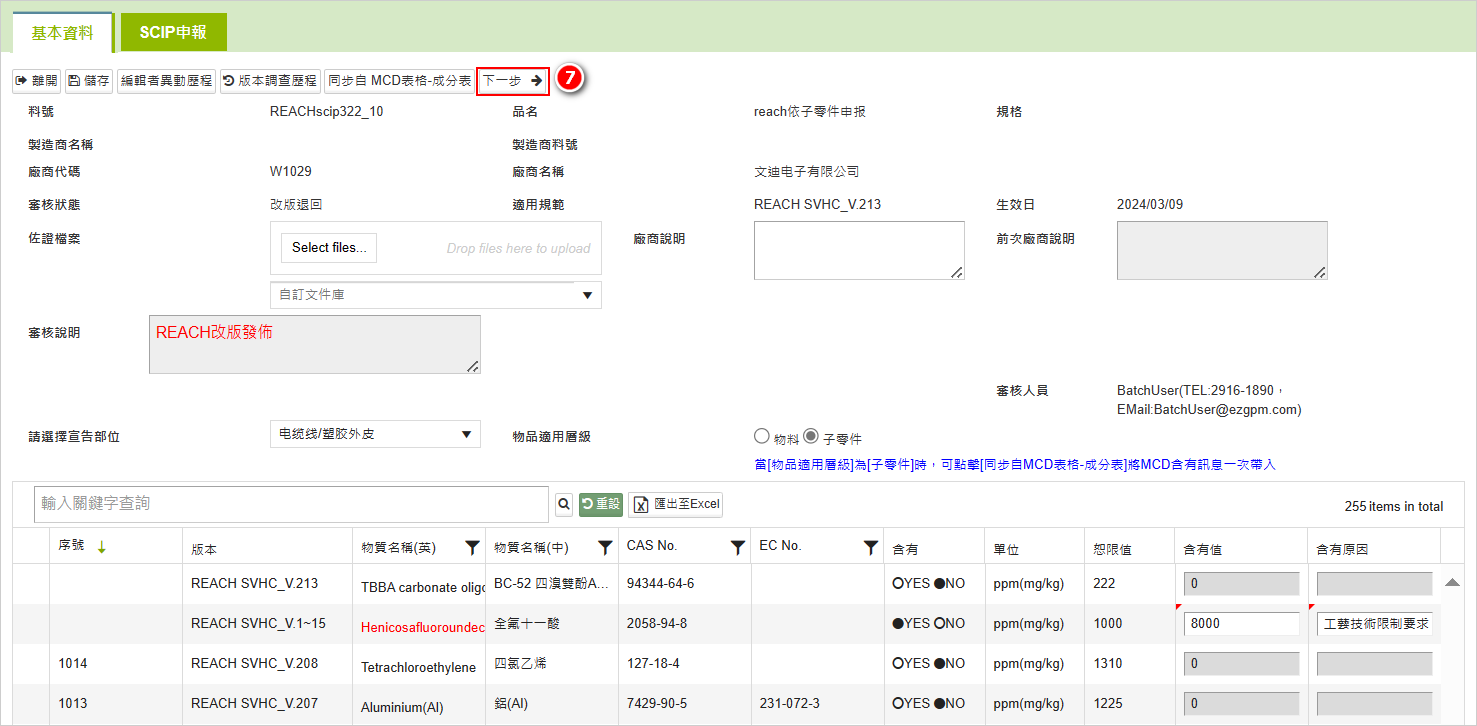The height and width of the screenshot is (726, 1477).
Task: Click the threshold value 1310
Action: 1108,663
